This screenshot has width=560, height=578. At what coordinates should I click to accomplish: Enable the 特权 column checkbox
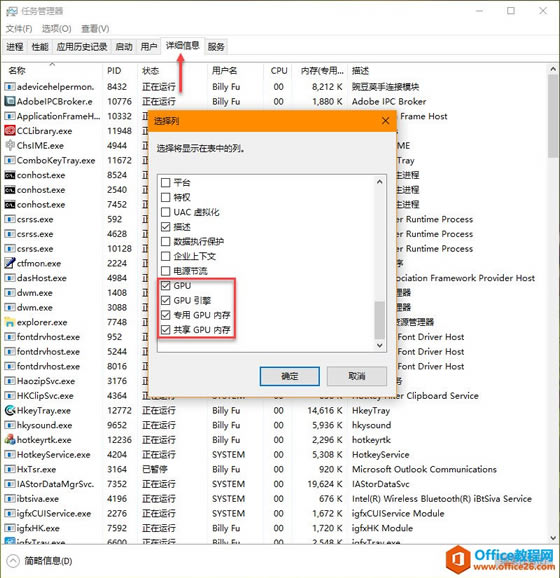point(166,197)
